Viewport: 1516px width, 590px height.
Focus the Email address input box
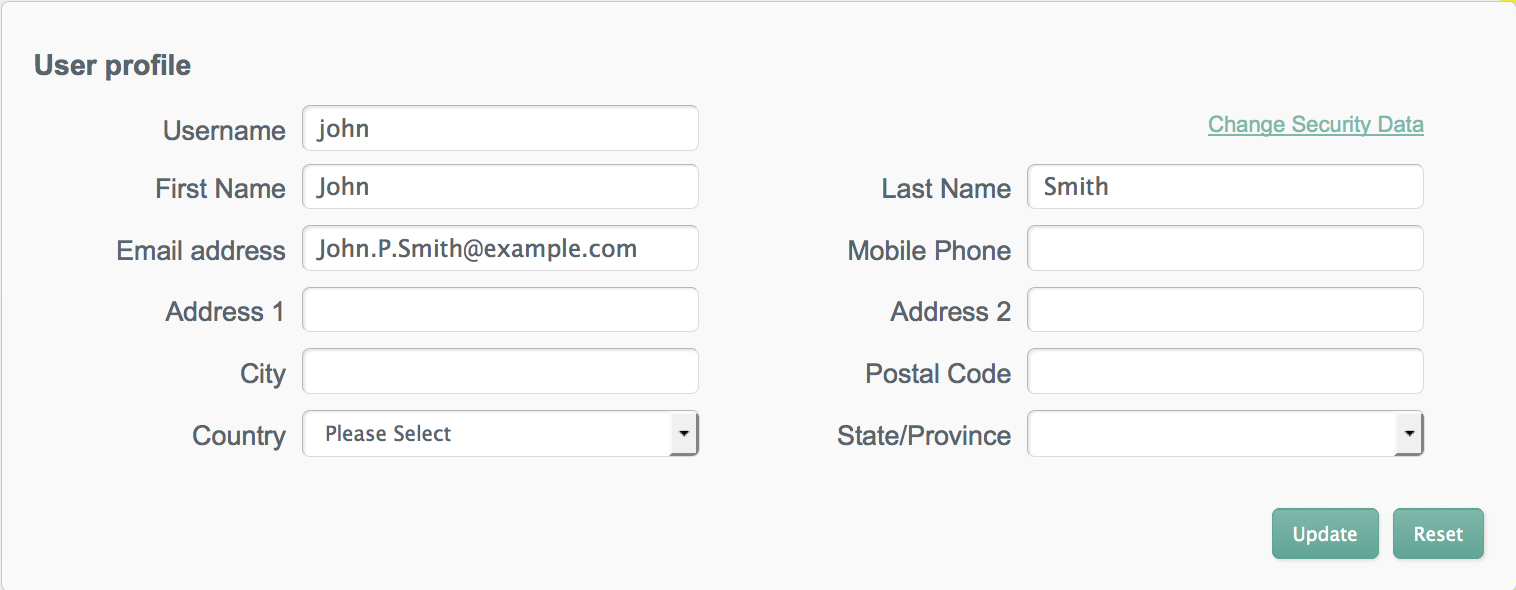click(x=500, y=248)
